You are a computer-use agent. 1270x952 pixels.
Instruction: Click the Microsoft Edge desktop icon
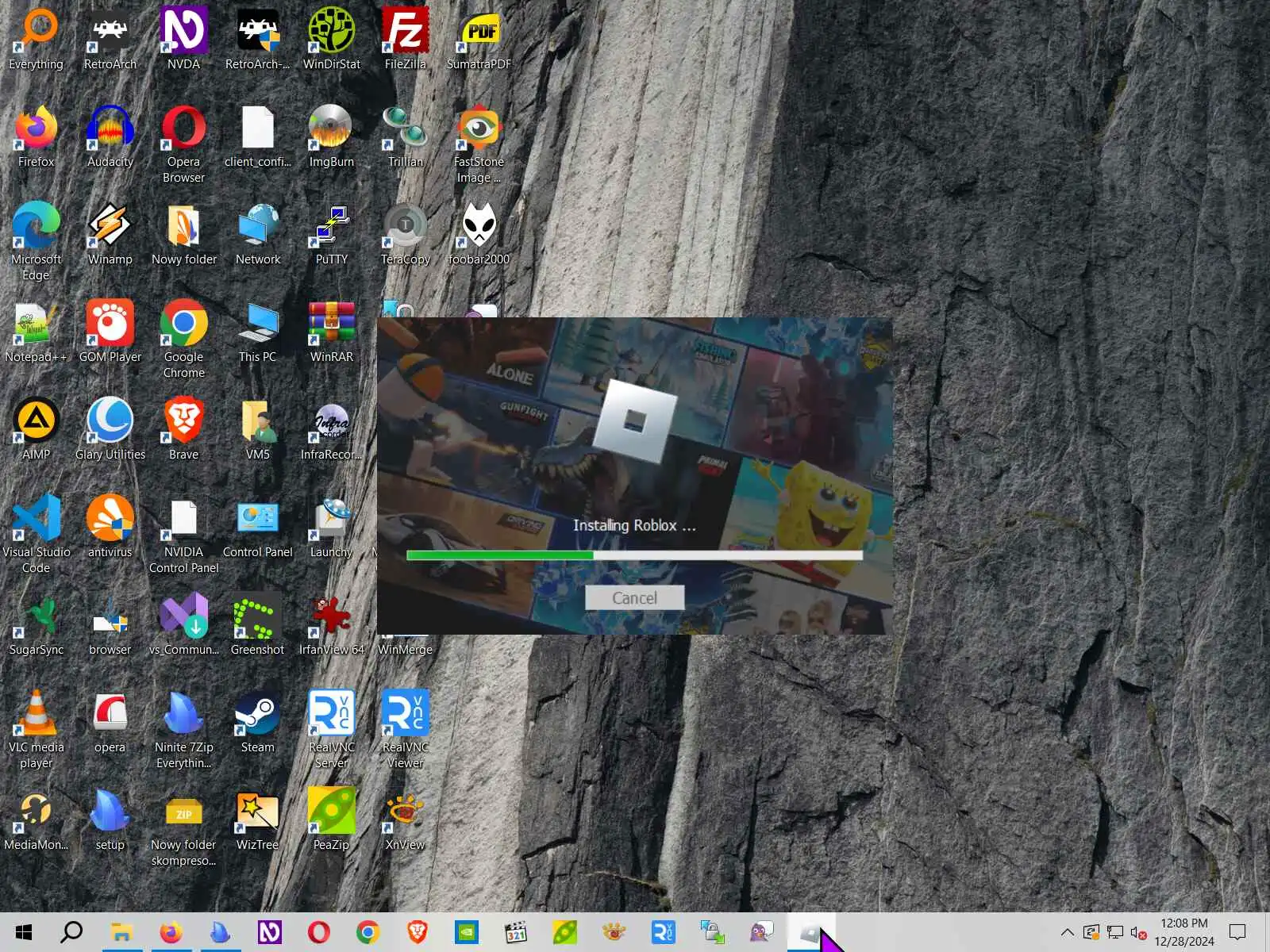tap(37, 242)
